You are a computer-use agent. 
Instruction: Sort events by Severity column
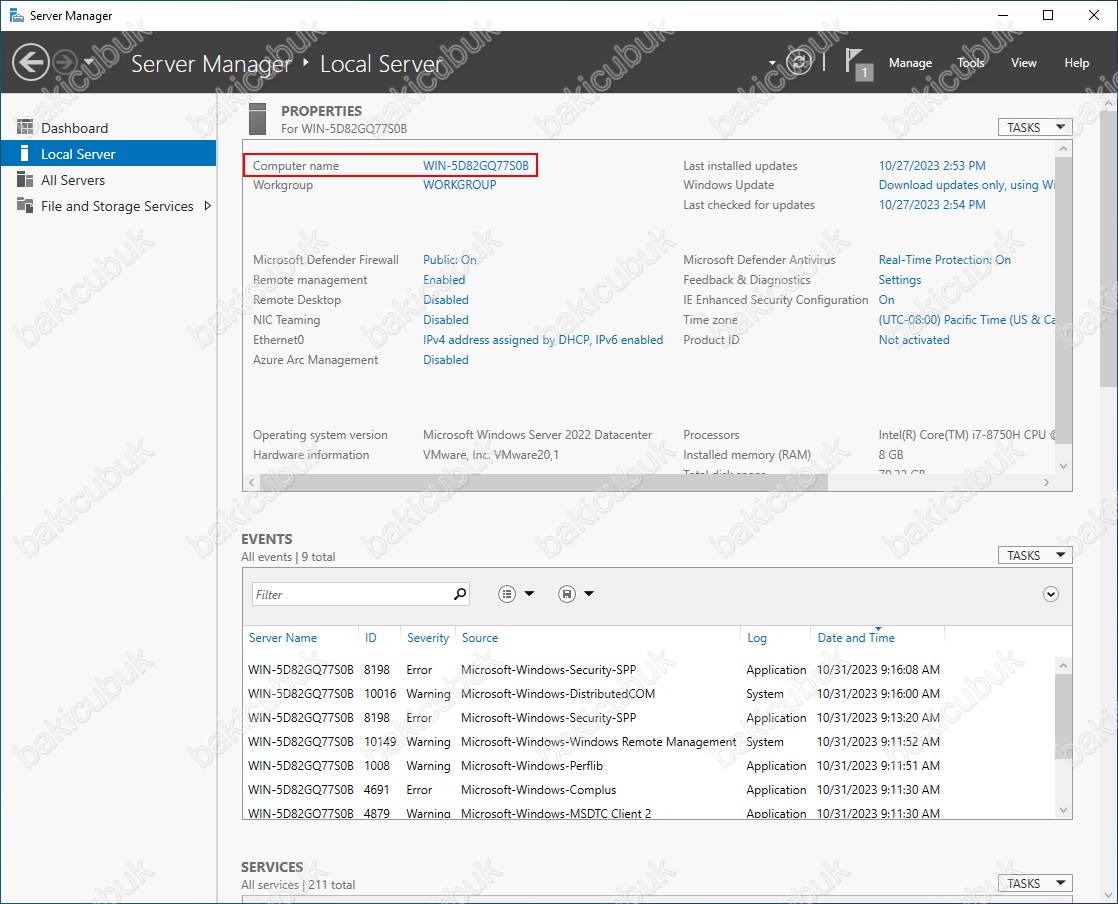[428, 637]
